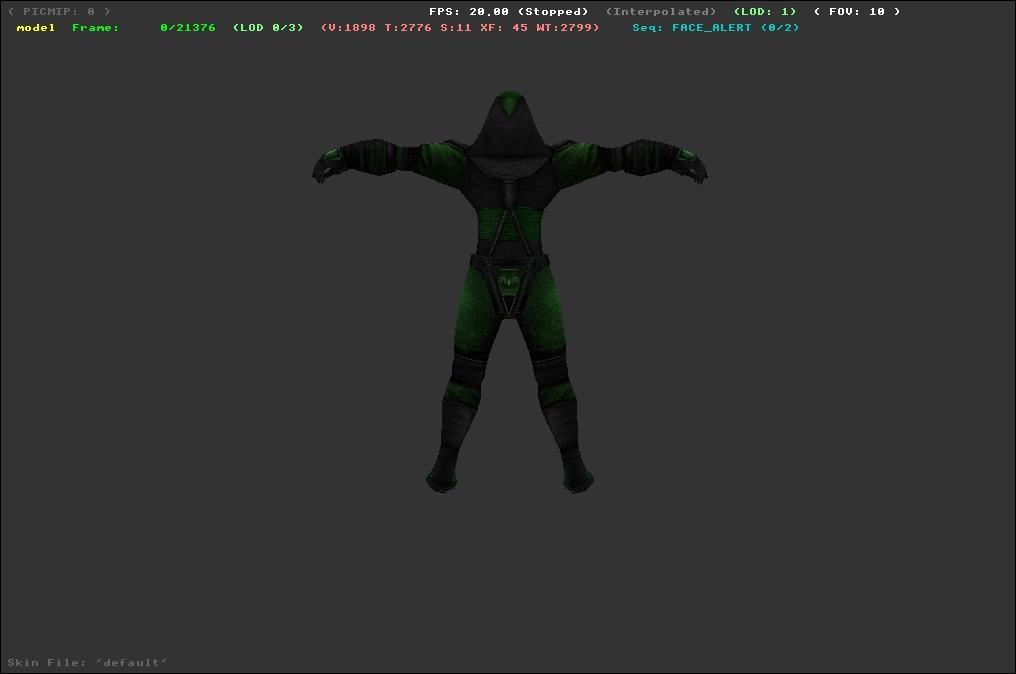
Task: Click the green 'Frame:' label
Action: click(95, 28)
